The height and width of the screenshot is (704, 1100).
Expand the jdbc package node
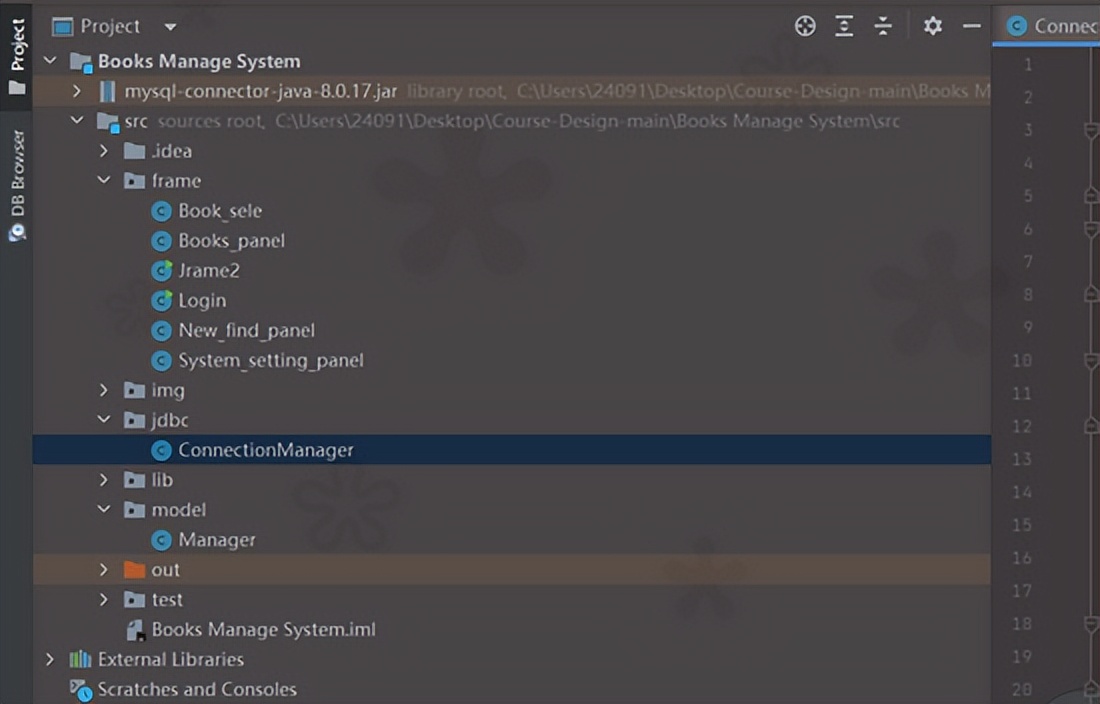tap(104, 420)
